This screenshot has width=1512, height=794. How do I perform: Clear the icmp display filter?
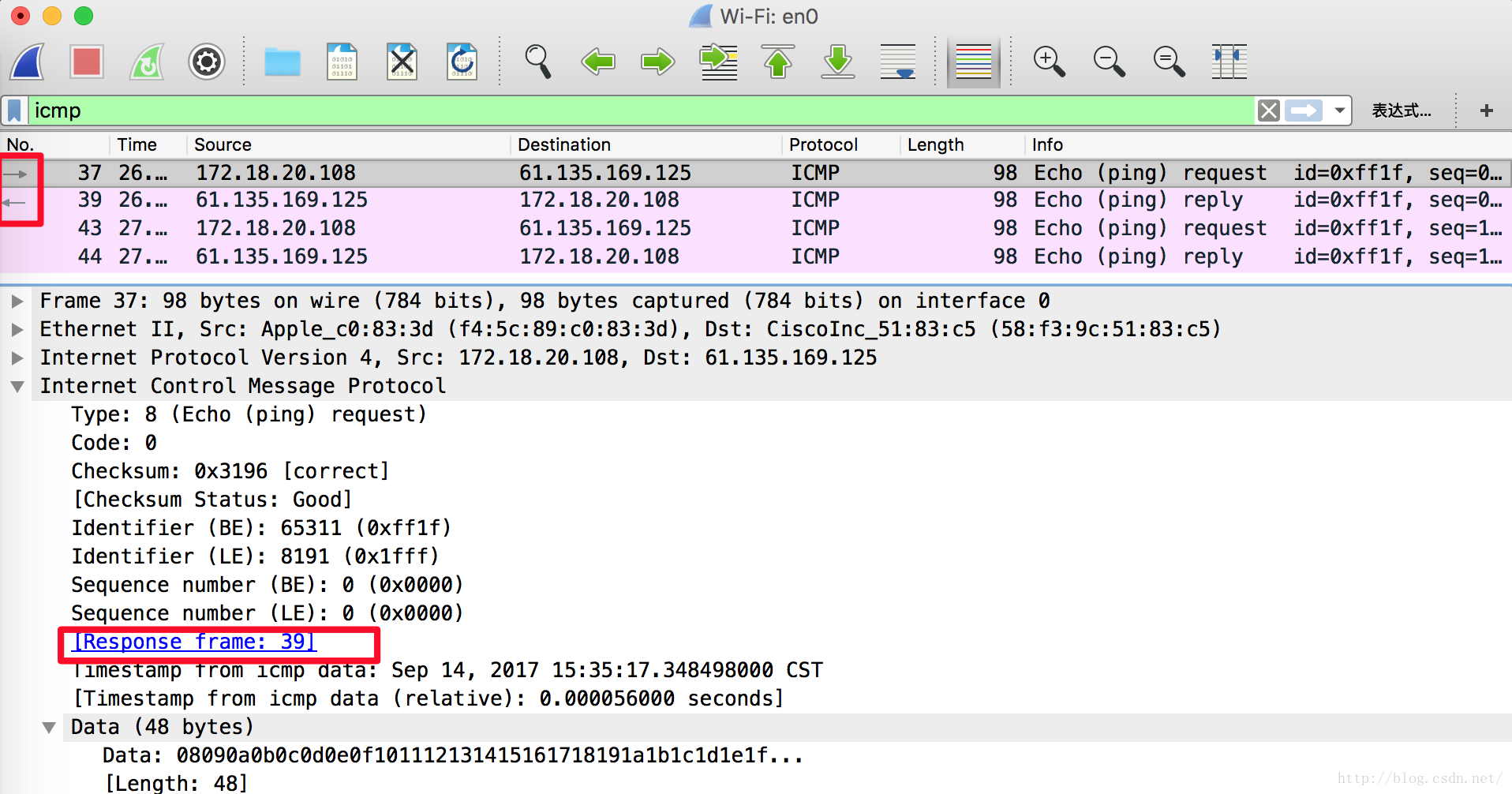[x=1269, y=110]
